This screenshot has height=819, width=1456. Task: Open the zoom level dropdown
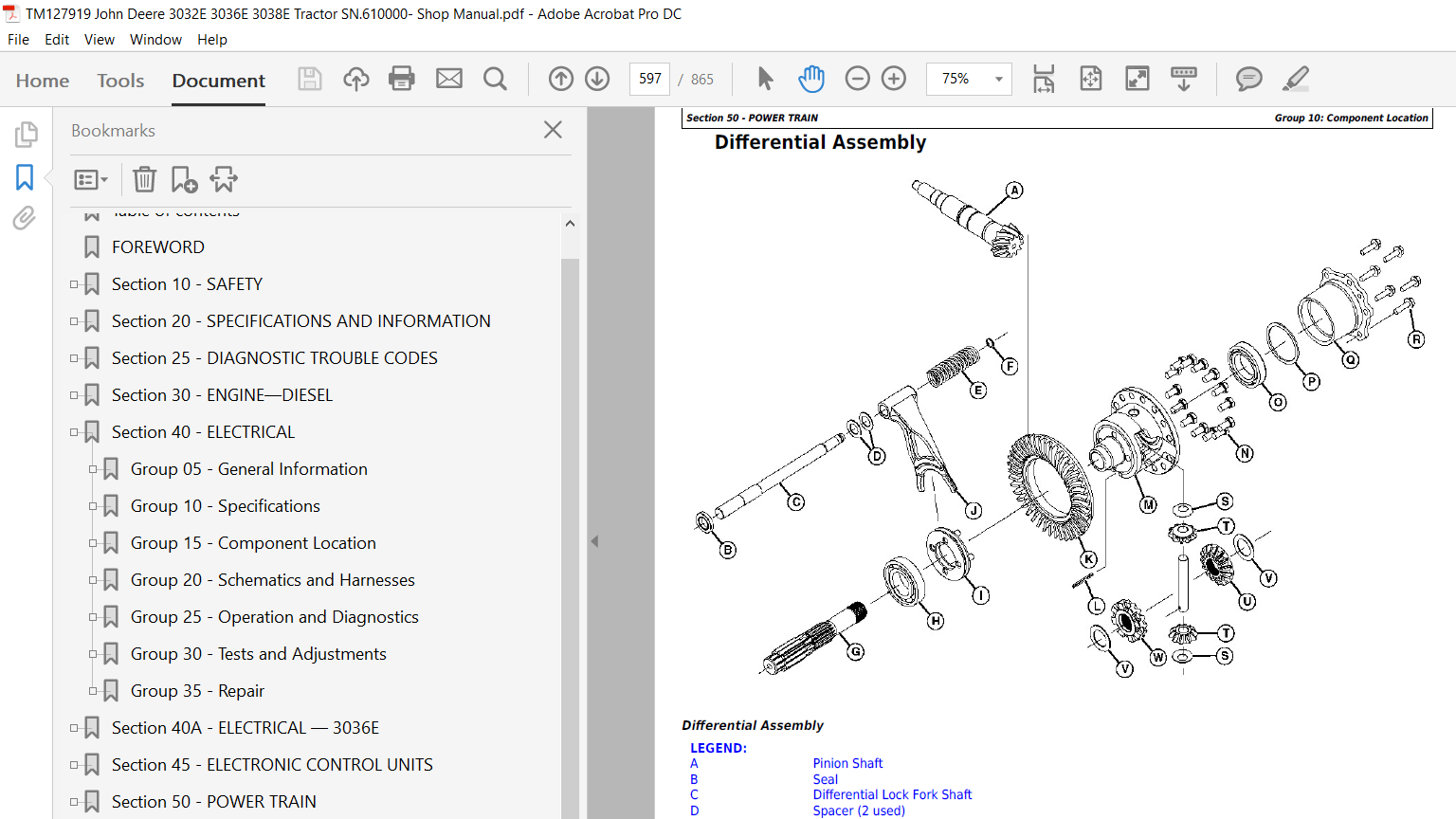pos(998,79)
